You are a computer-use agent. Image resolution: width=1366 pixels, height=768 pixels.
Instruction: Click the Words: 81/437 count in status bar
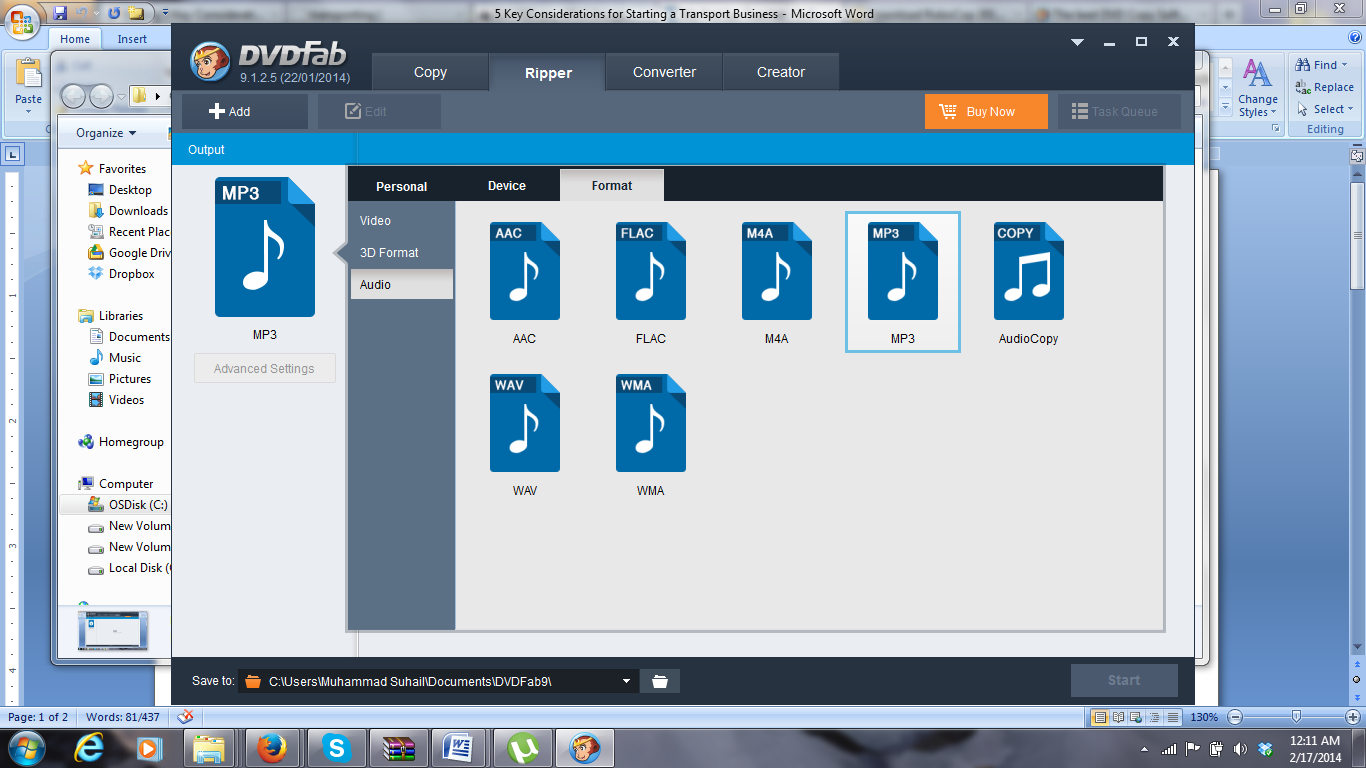click(122, 717)
